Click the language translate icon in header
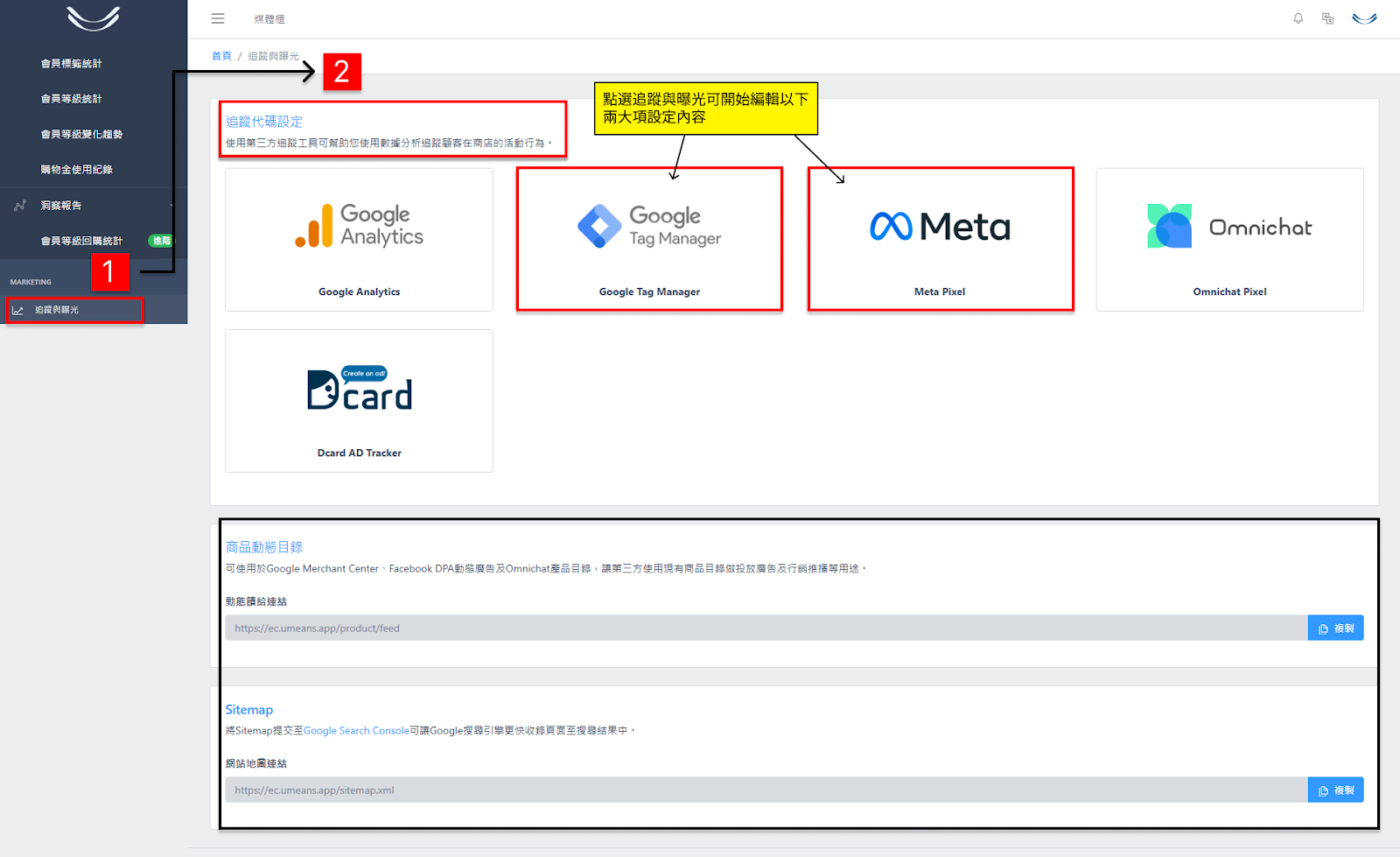This screenshot has height=857, width=1400. point(1327,18)
